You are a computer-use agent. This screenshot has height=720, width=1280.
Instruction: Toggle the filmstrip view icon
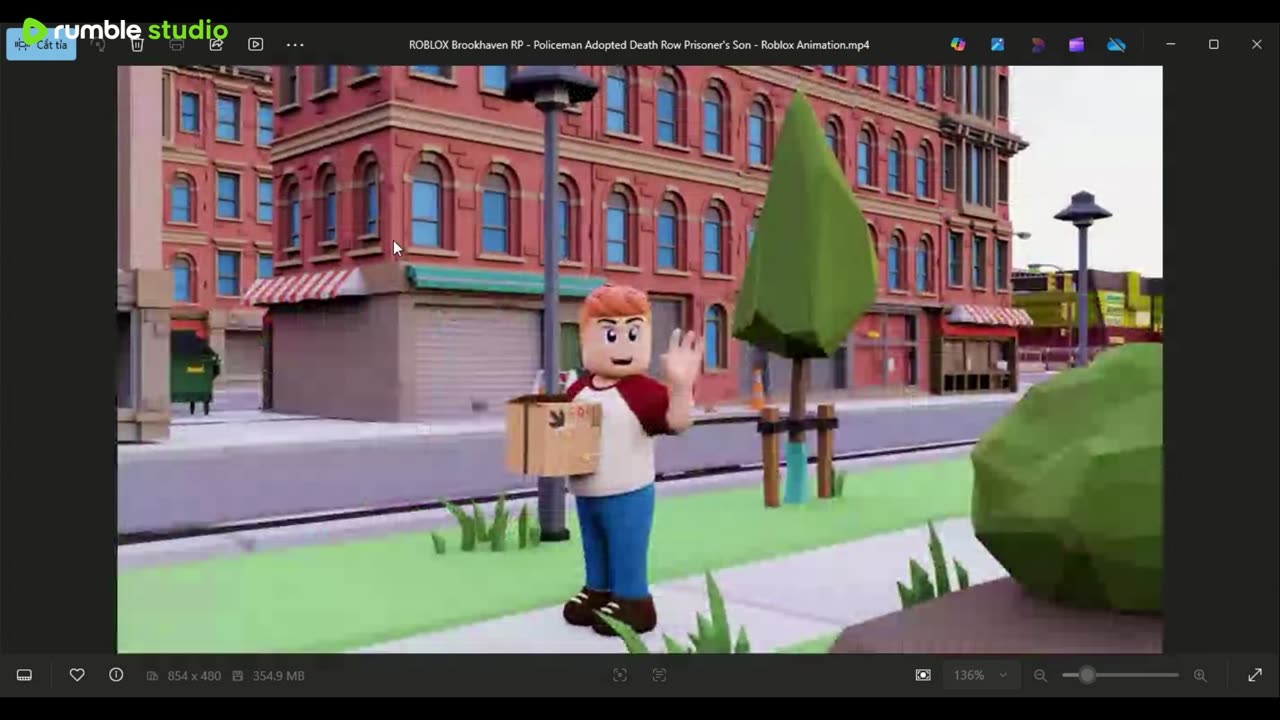tap(24, 675)
